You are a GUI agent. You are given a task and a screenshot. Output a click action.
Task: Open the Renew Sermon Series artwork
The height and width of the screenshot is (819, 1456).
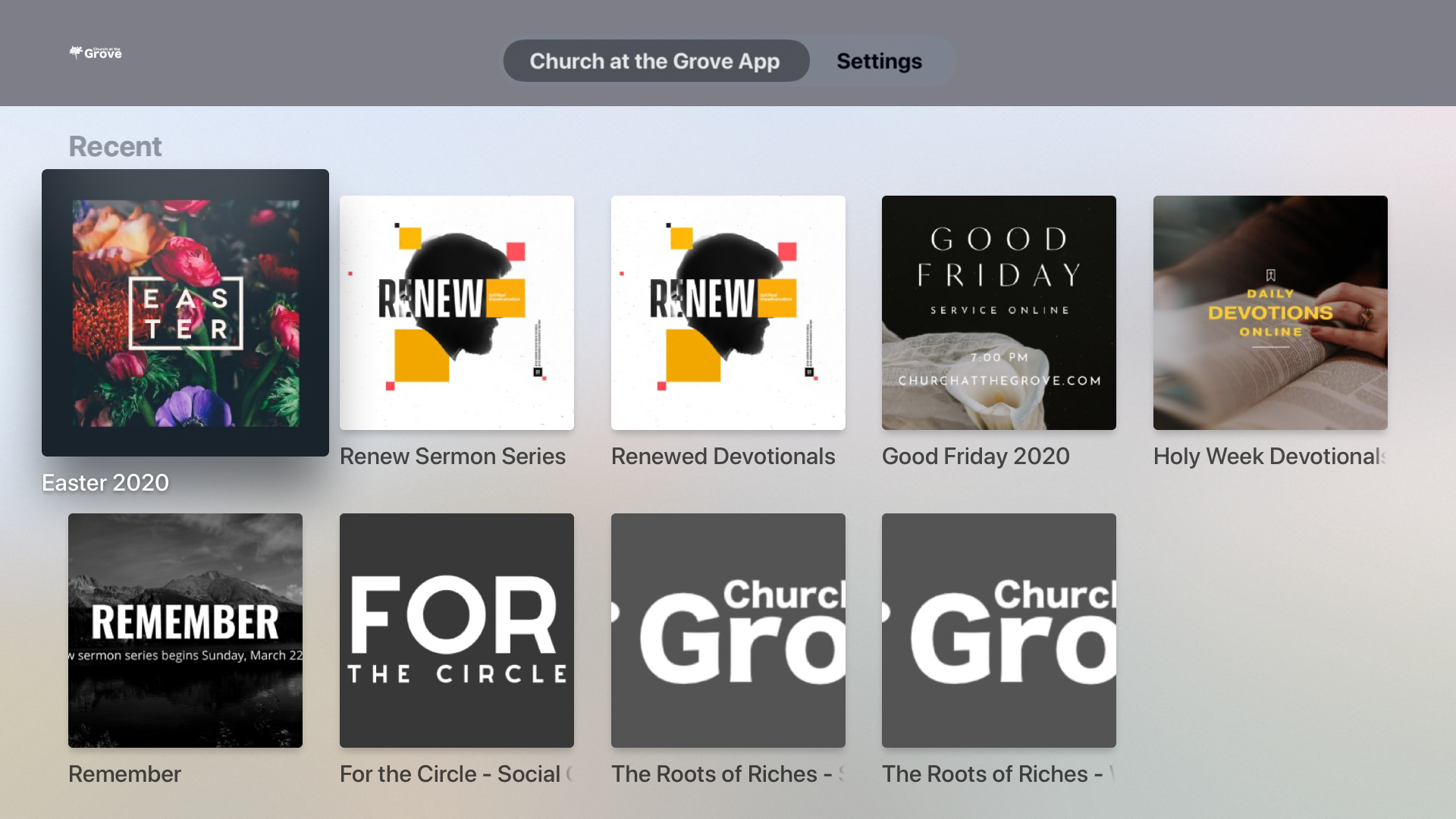coord(457,312)
